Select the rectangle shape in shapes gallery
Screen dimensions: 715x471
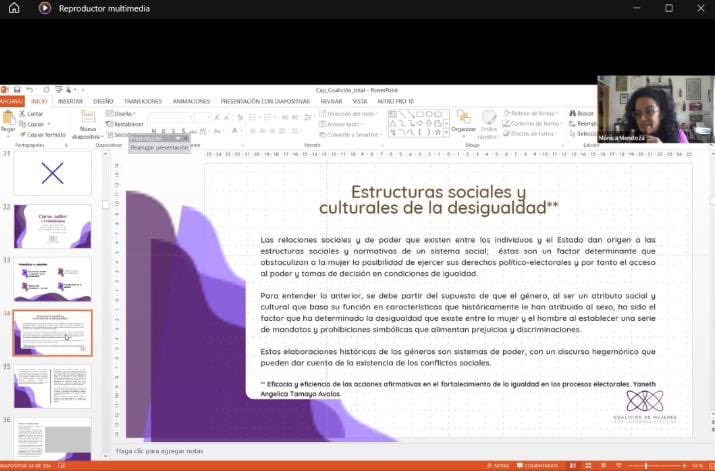point(420,114)
